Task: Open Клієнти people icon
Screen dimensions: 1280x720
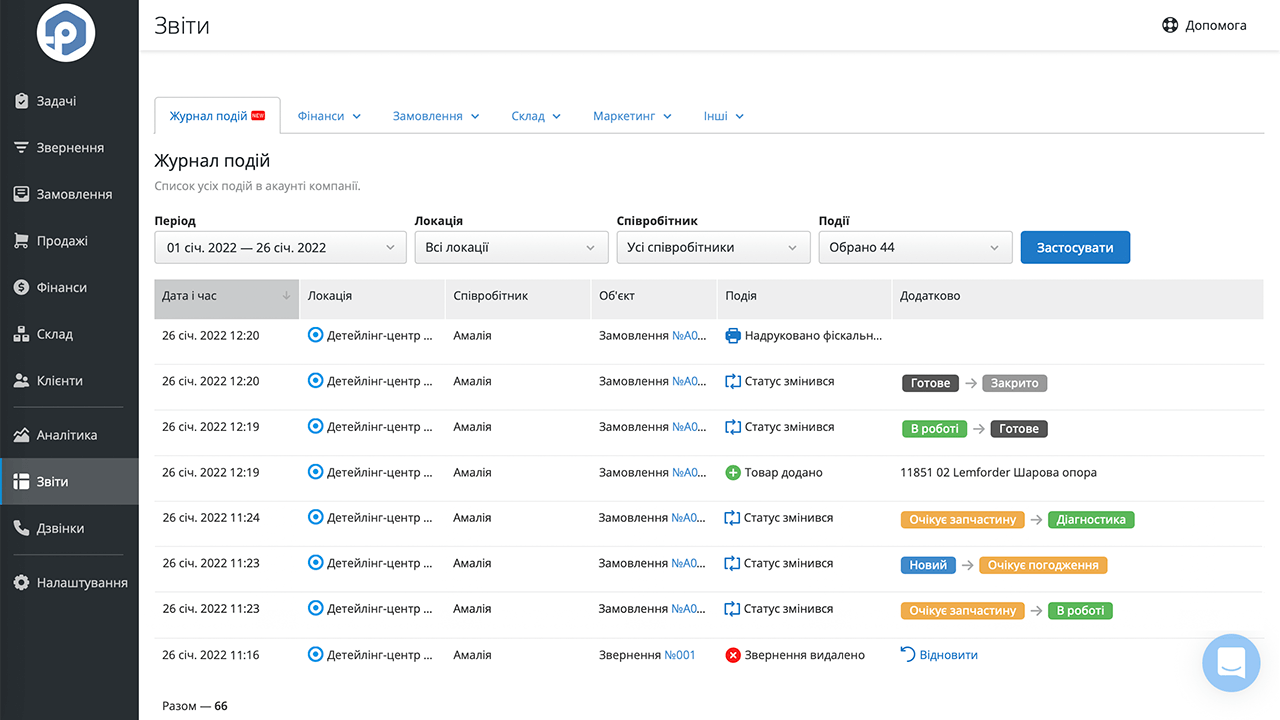Action: coord(21,381)
